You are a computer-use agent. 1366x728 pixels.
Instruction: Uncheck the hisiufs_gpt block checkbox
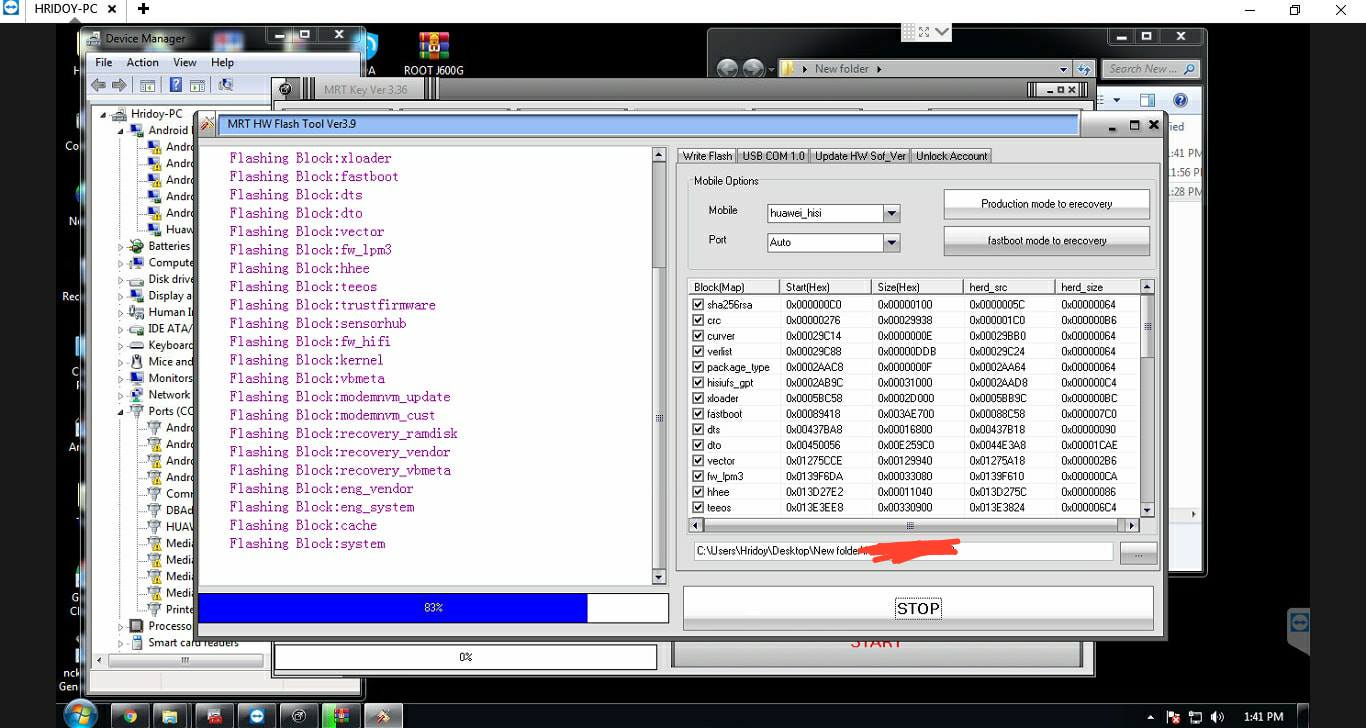pyautogui.click(x=698, y=382)
